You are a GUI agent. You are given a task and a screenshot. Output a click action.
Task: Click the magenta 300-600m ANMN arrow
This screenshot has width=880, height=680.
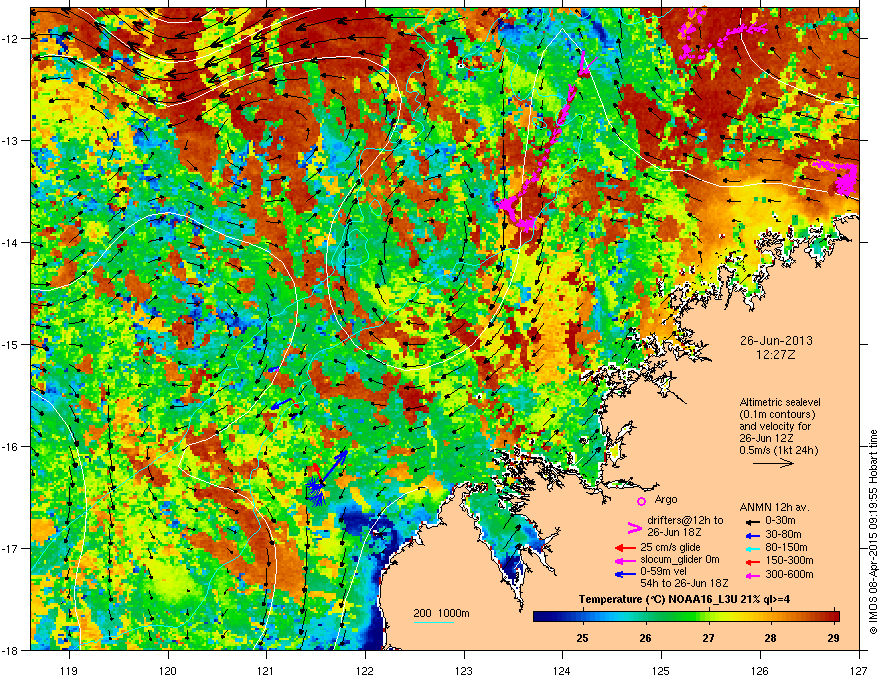[x=751, y=575]
